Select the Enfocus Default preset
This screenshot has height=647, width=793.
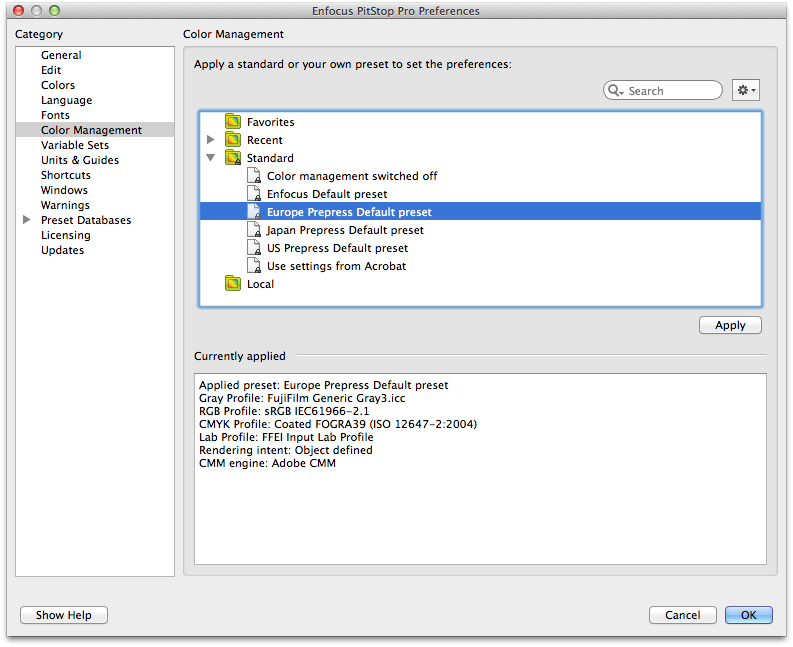point(480,194)
